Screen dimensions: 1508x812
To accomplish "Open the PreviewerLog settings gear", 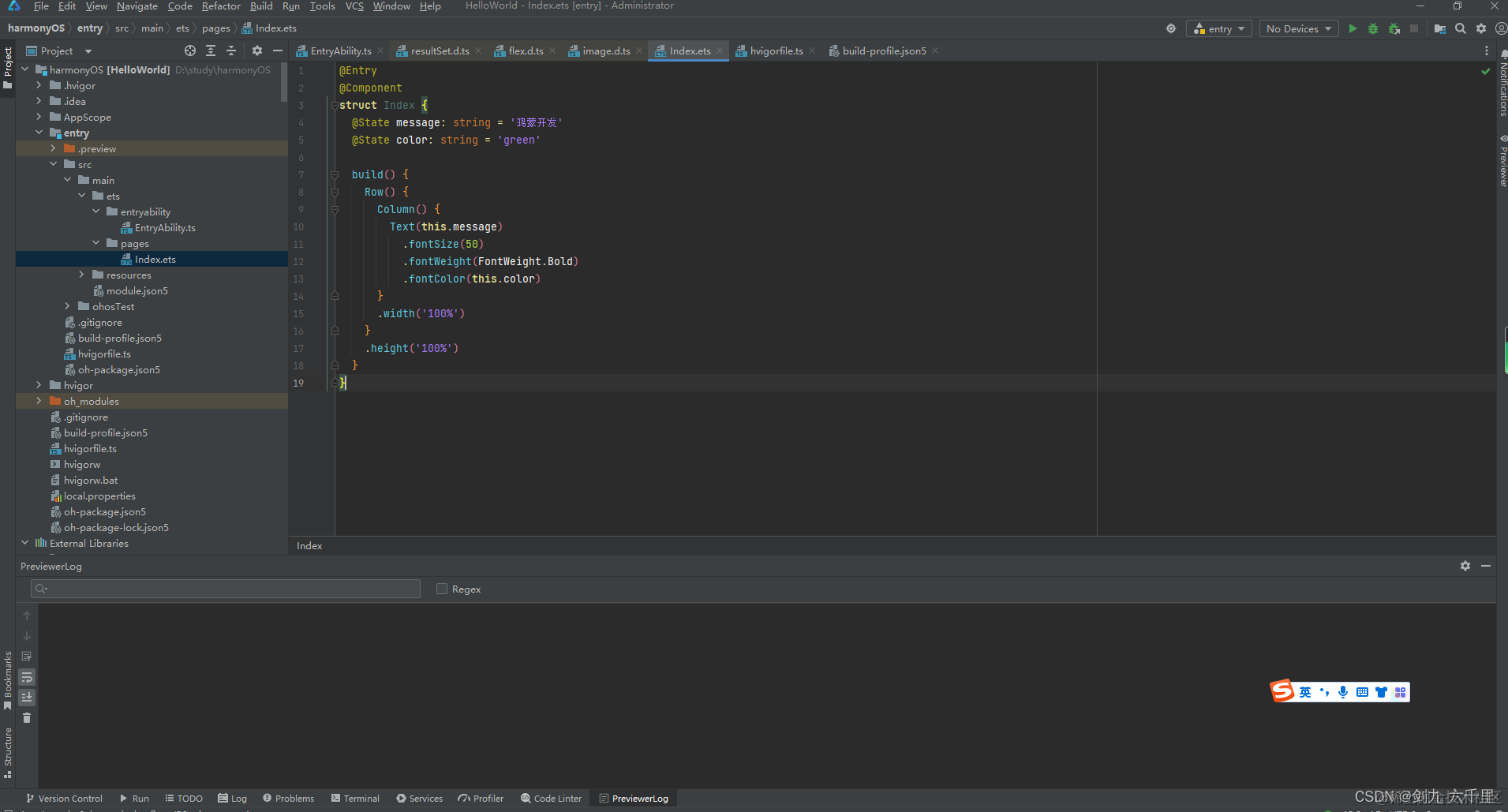I will 1465,566.
